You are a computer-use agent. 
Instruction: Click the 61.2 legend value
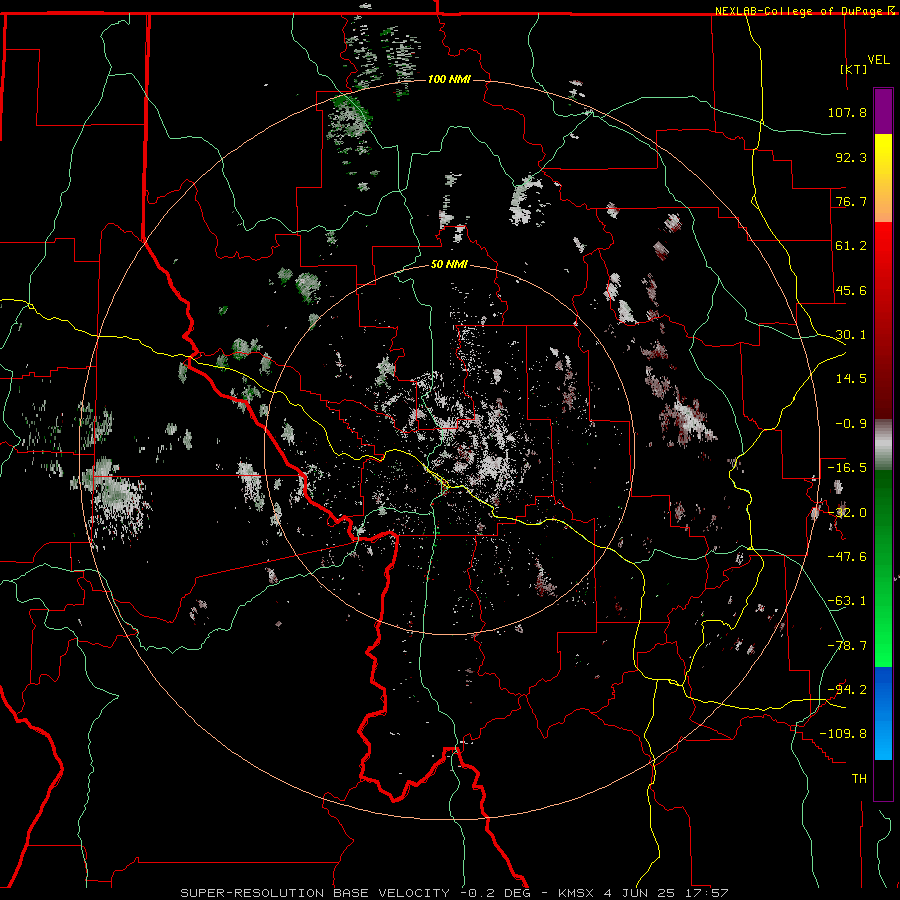click(851, 246)
